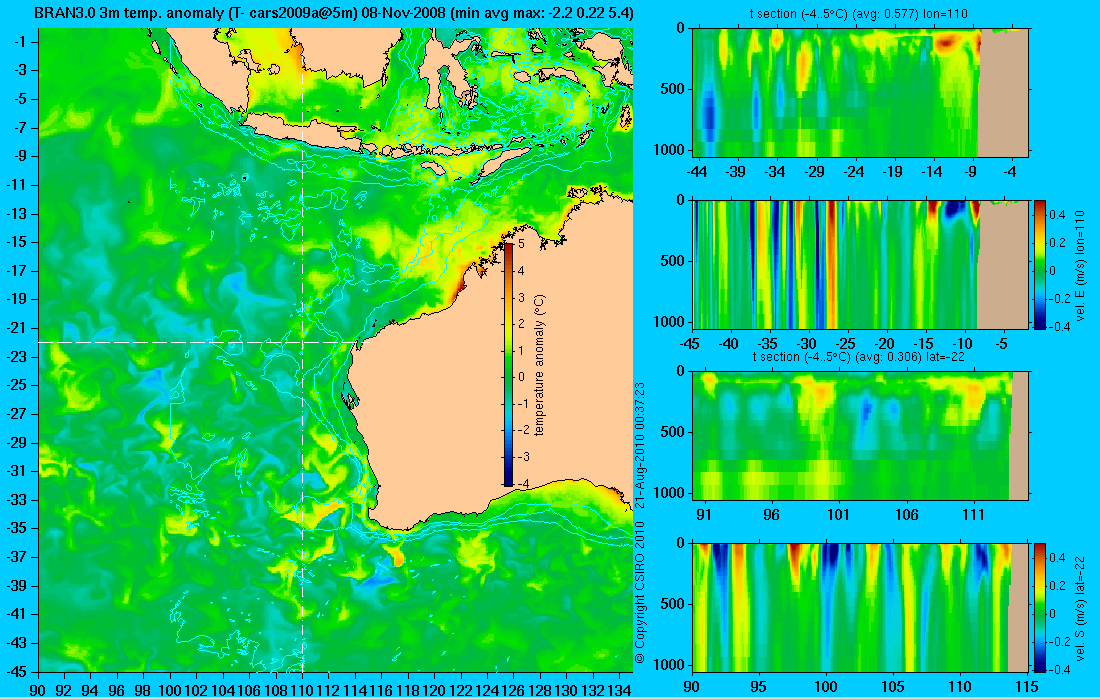Click the 'vel. S (m/s) lat=-22' label

[x=1080, y=607]
